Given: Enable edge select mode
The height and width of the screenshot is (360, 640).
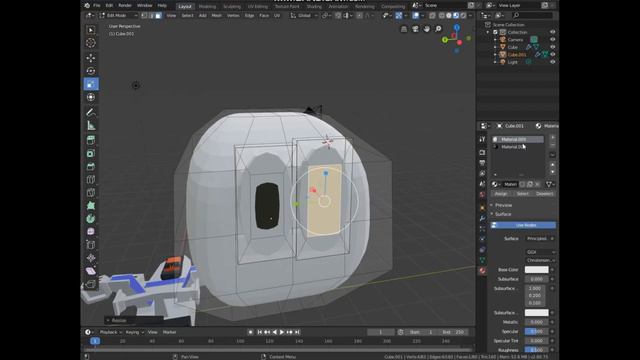Looking at the screenshot, I should click(151, 16).
